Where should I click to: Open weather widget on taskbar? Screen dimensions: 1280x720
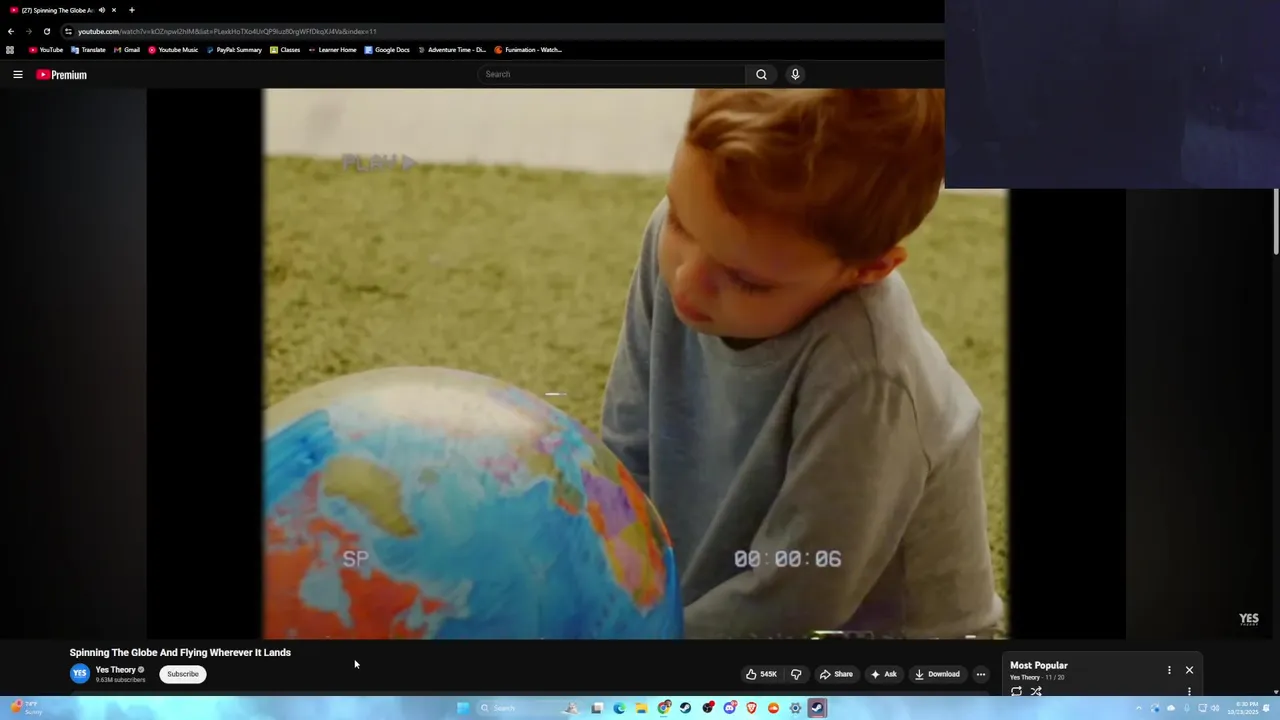click(x=26, y=708)
